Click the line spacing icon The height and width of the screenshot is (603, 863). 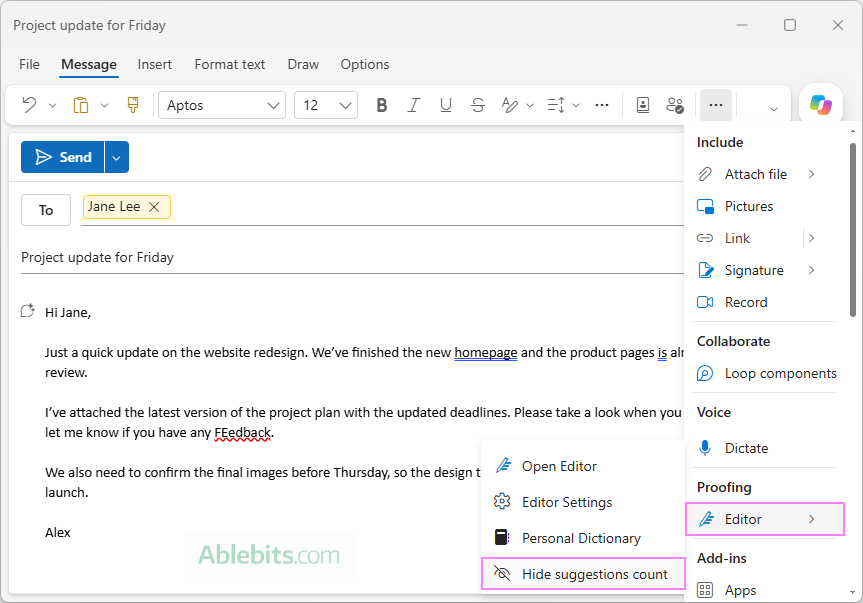coord(556,105)
